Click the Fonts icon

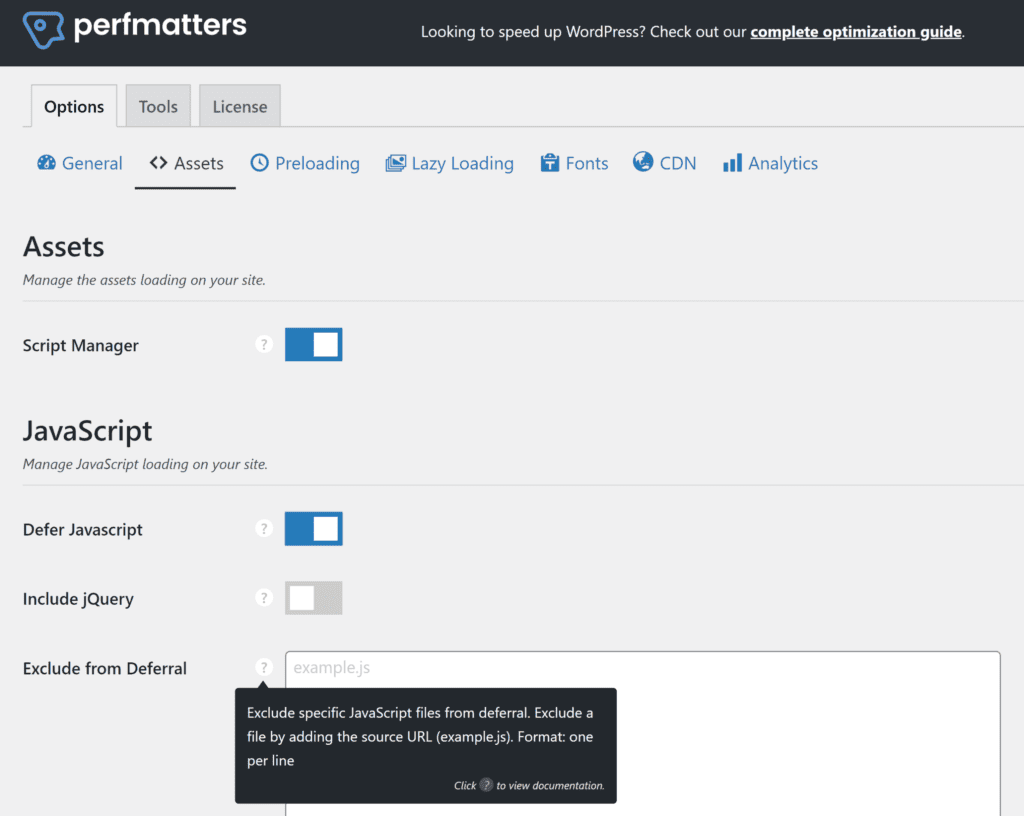click(x=550, y=163)
